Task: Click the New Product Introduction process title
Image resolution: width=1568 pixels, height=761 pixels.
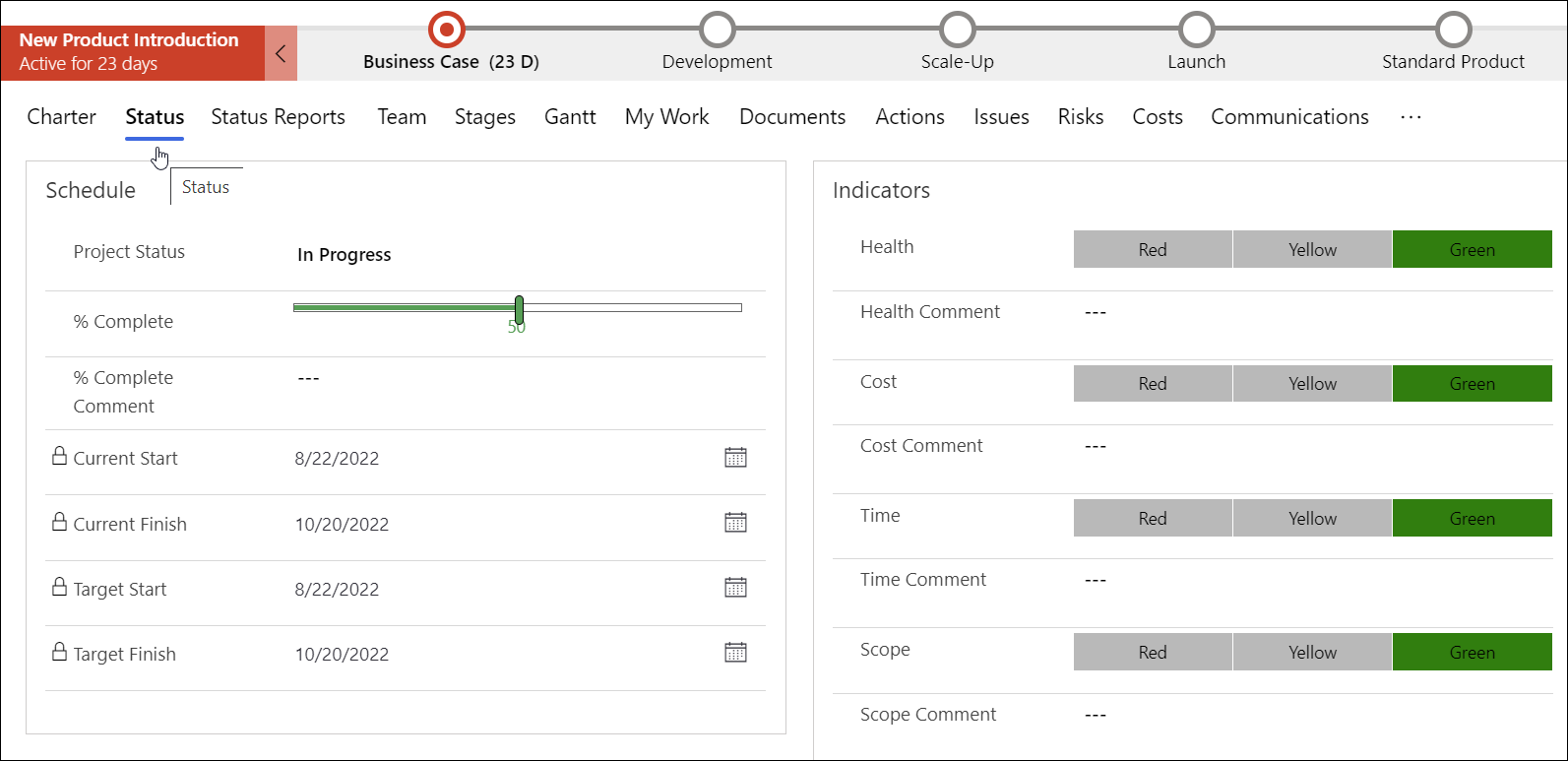Action: (129, 40)
